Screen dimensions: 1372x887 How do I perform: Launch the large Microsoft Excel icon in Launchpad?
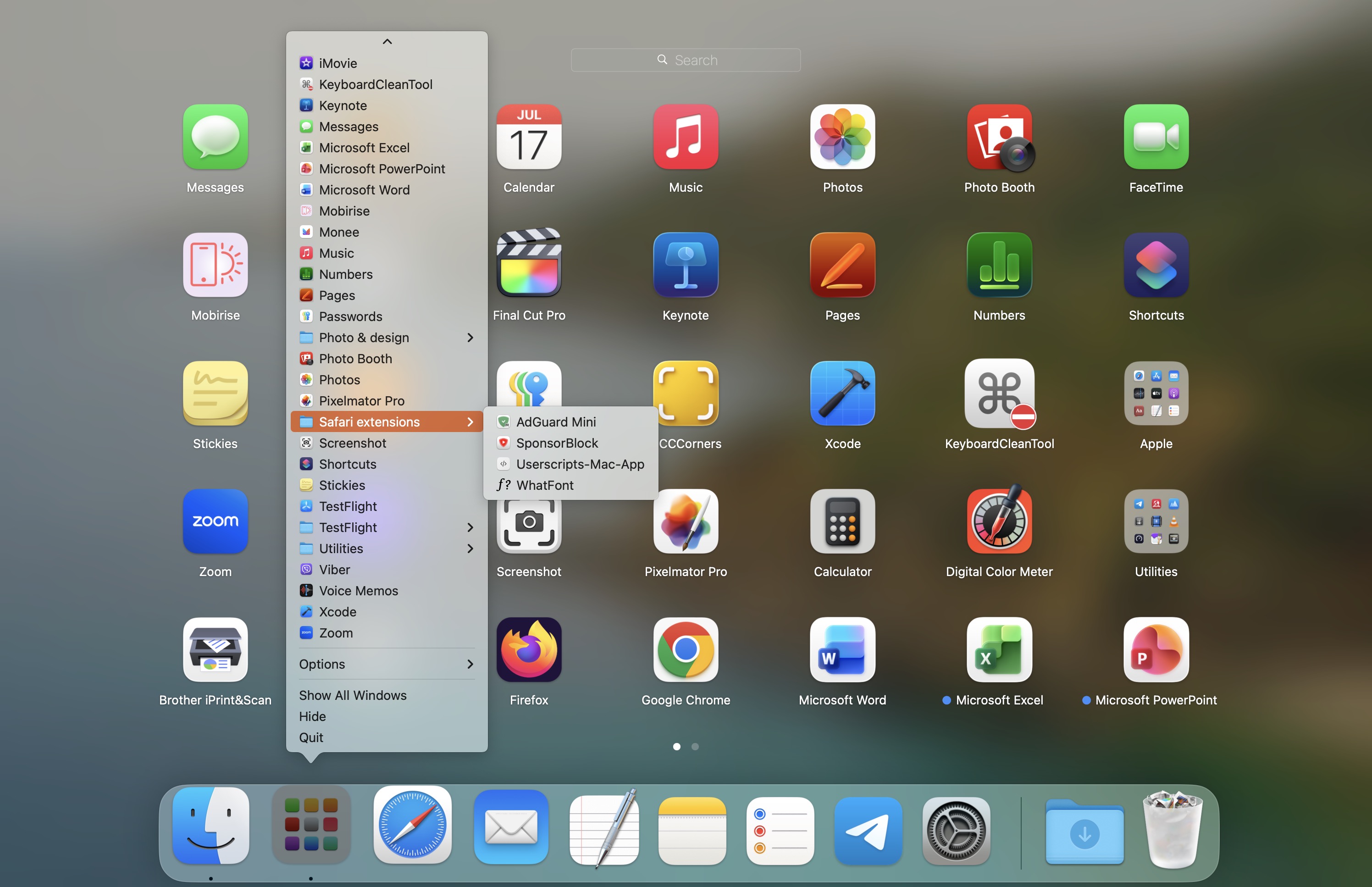[1000, 650]
